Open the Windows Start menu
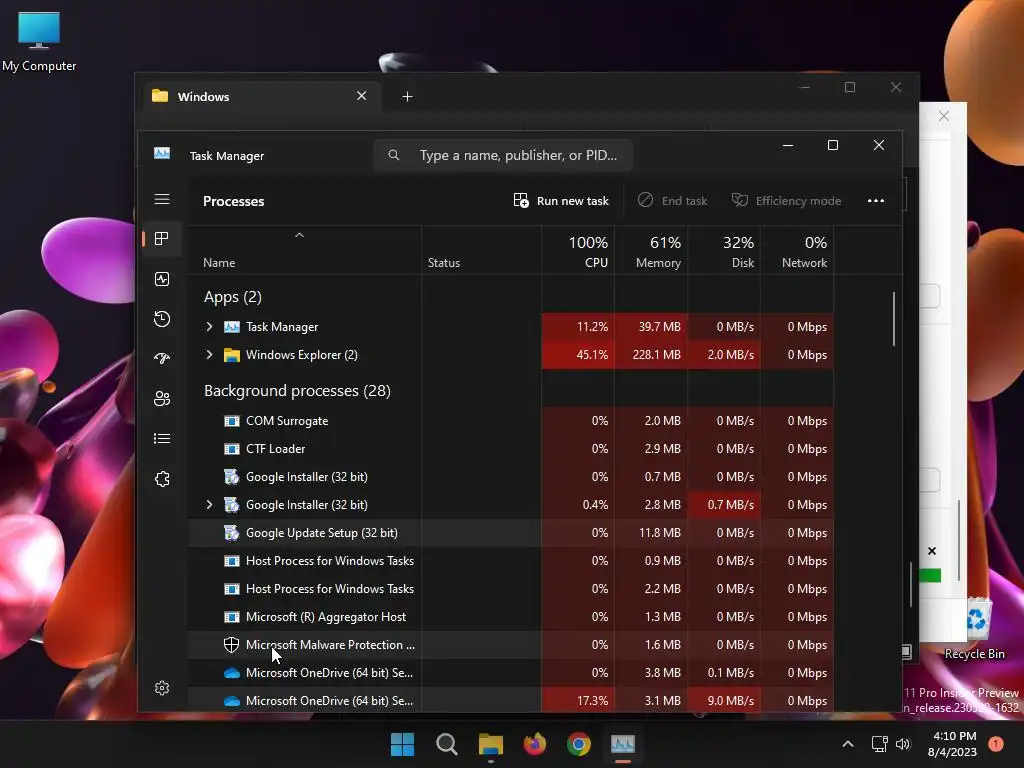This screenshot has height=768, width=1024. 402,744
